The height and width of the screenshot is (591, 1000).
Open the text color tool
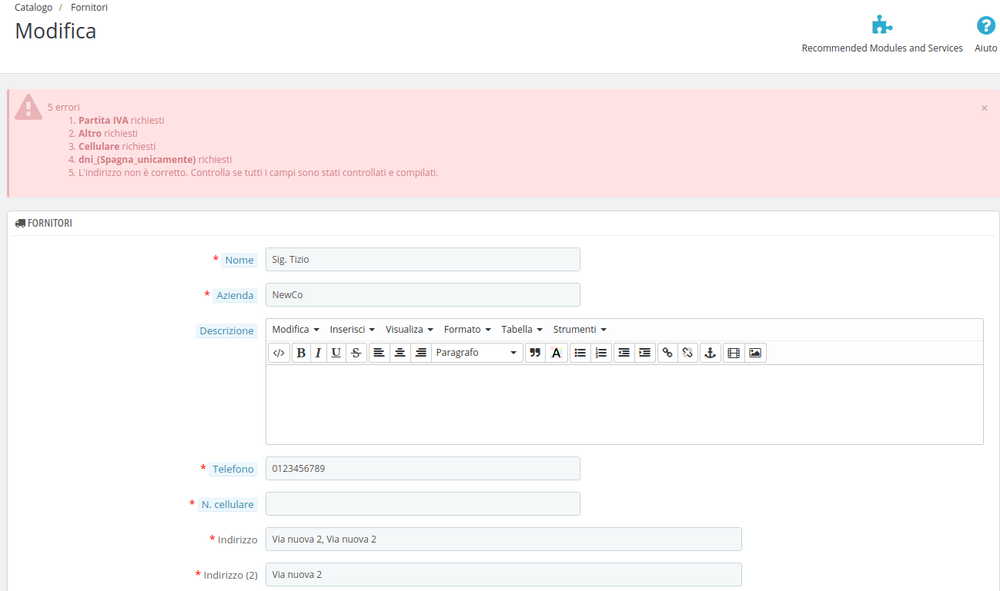[556, 353]
